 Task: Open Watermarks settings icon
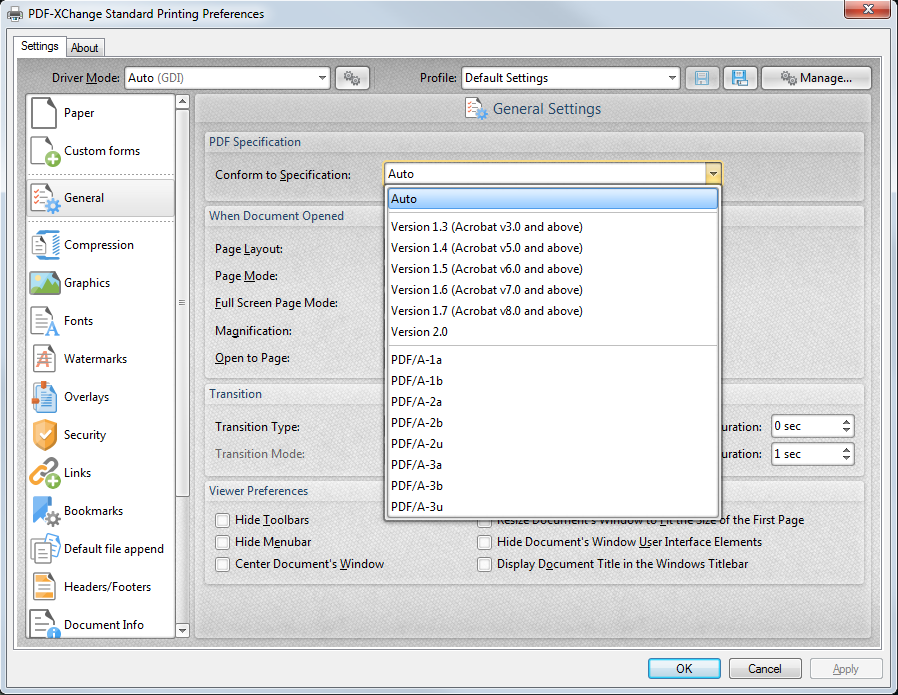point(44,359)
